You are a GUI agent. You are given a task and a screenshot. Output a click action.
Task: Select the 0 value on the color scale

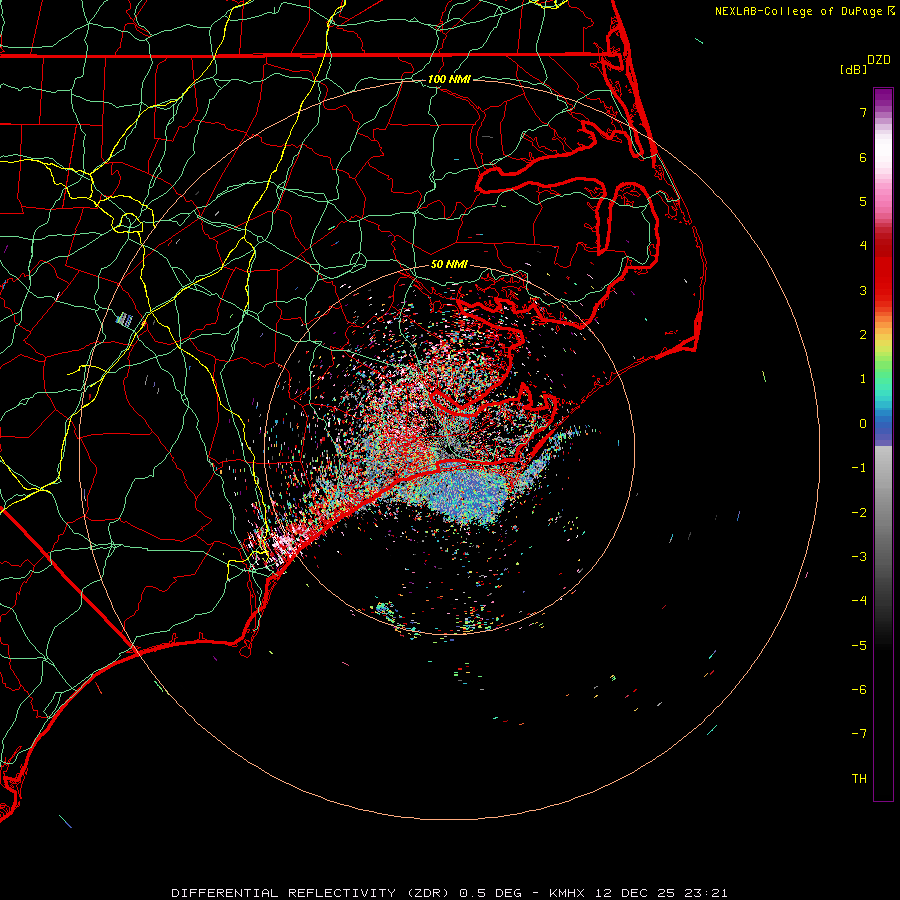click(861, 424)
